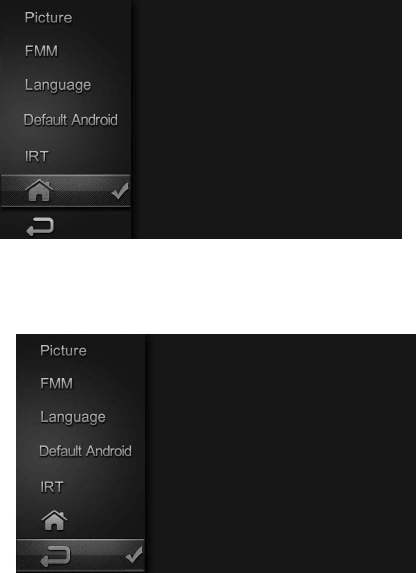Select the highlighted Home icon in upper menu
Viewport: 416px width, 573px height.
click(x=39, y=190)
